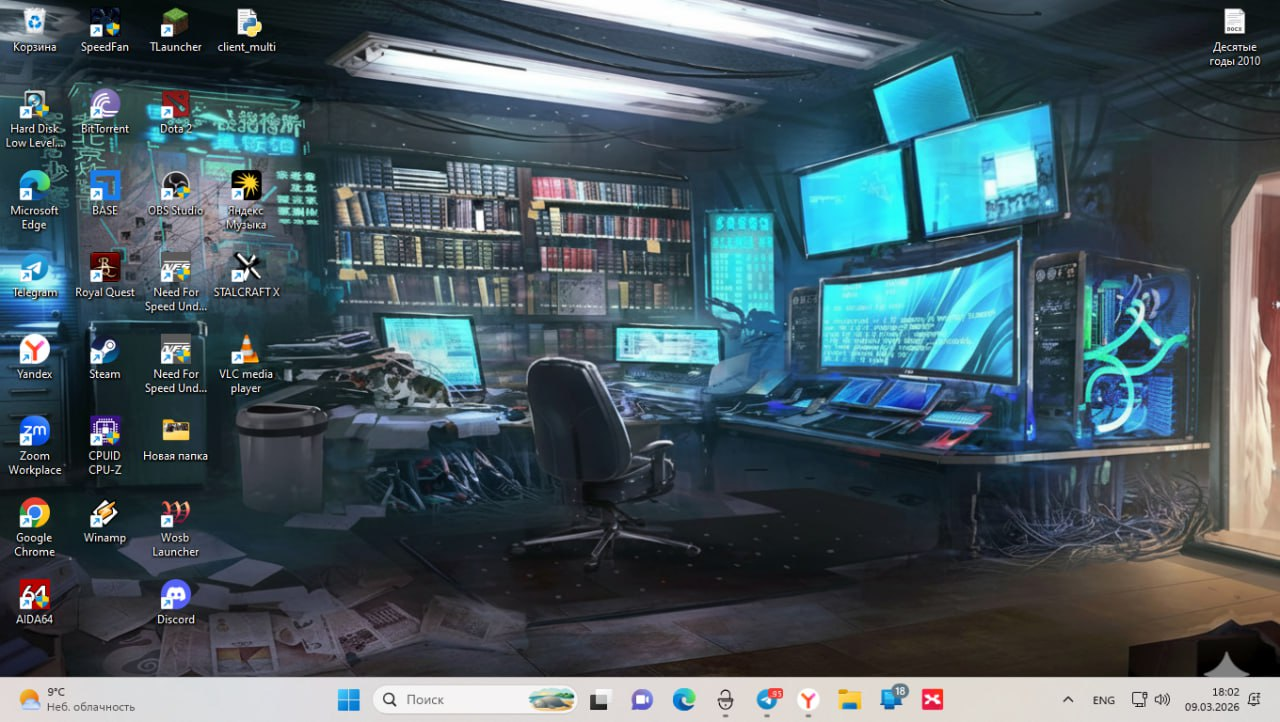This screenshot has width=1280, height=722.
Task: Open the weather widget showing 9°C
Action: [x=77, y=699]
